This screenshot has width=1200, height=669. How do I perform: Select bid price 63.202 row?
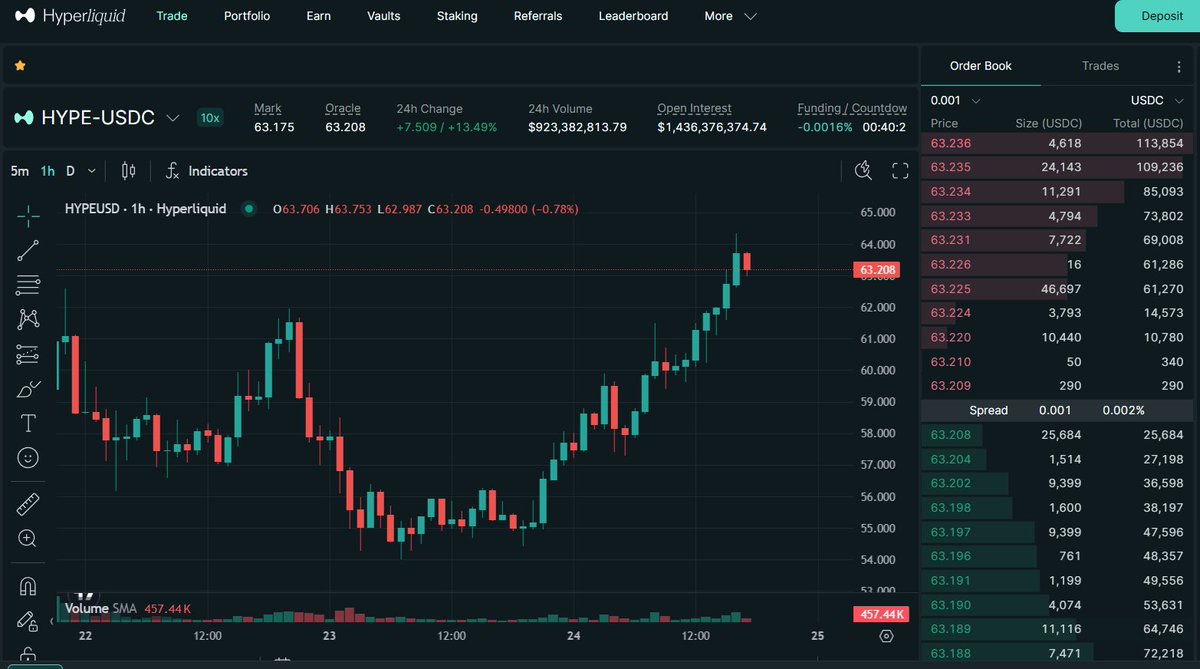1057,483
